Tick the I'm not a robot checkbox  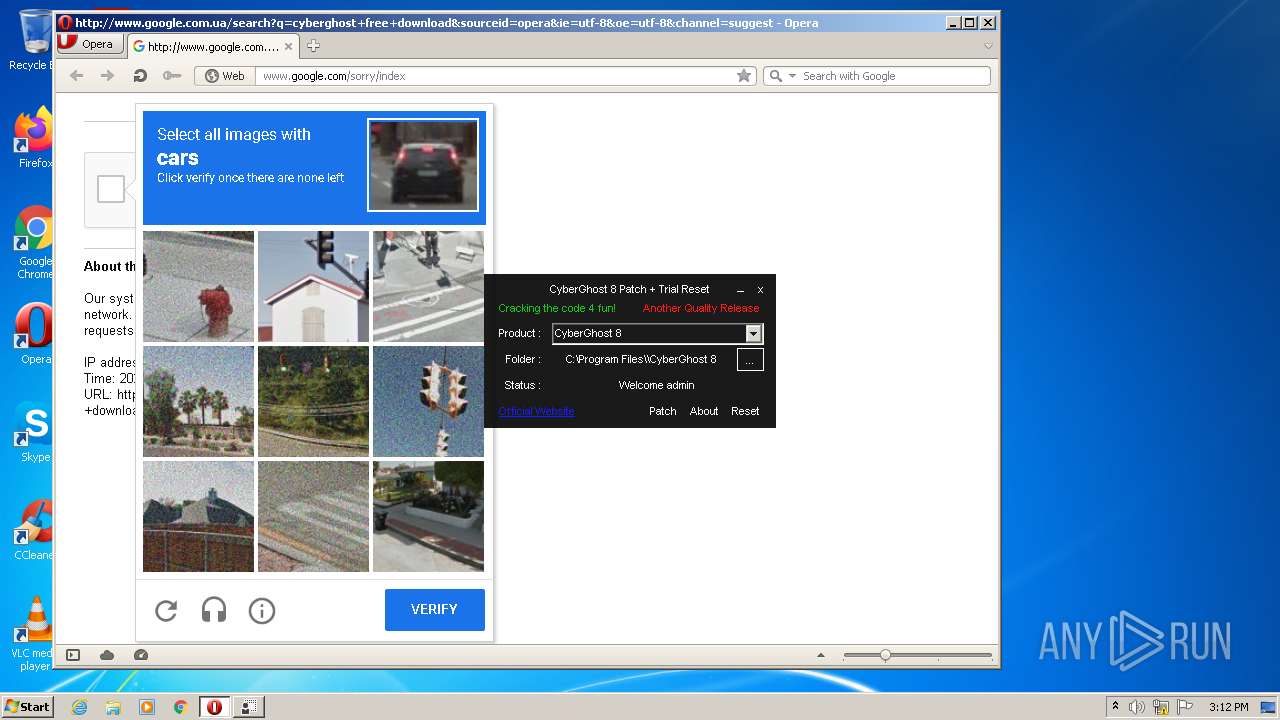[111, 189]
